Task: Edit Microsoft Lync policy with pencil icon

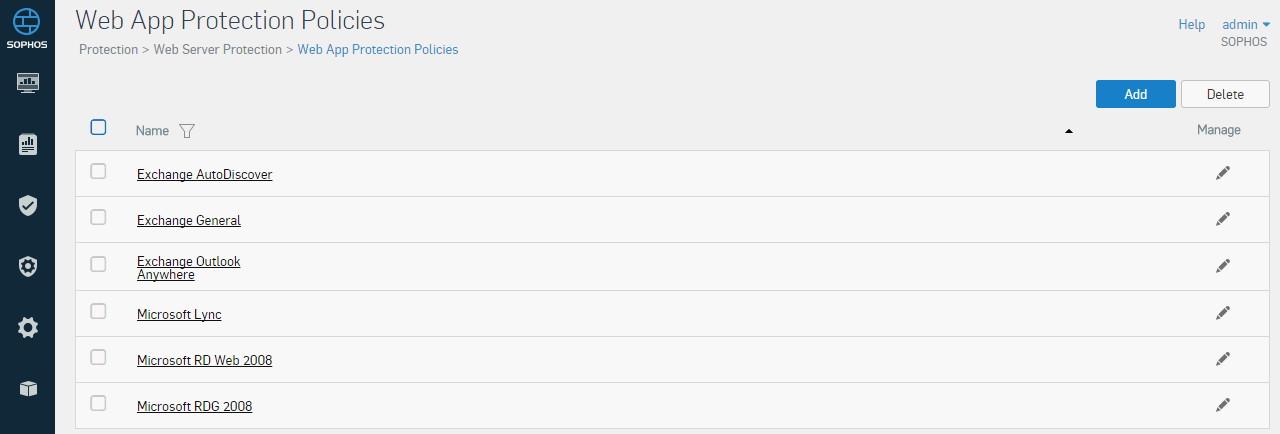Action: 1222,313
